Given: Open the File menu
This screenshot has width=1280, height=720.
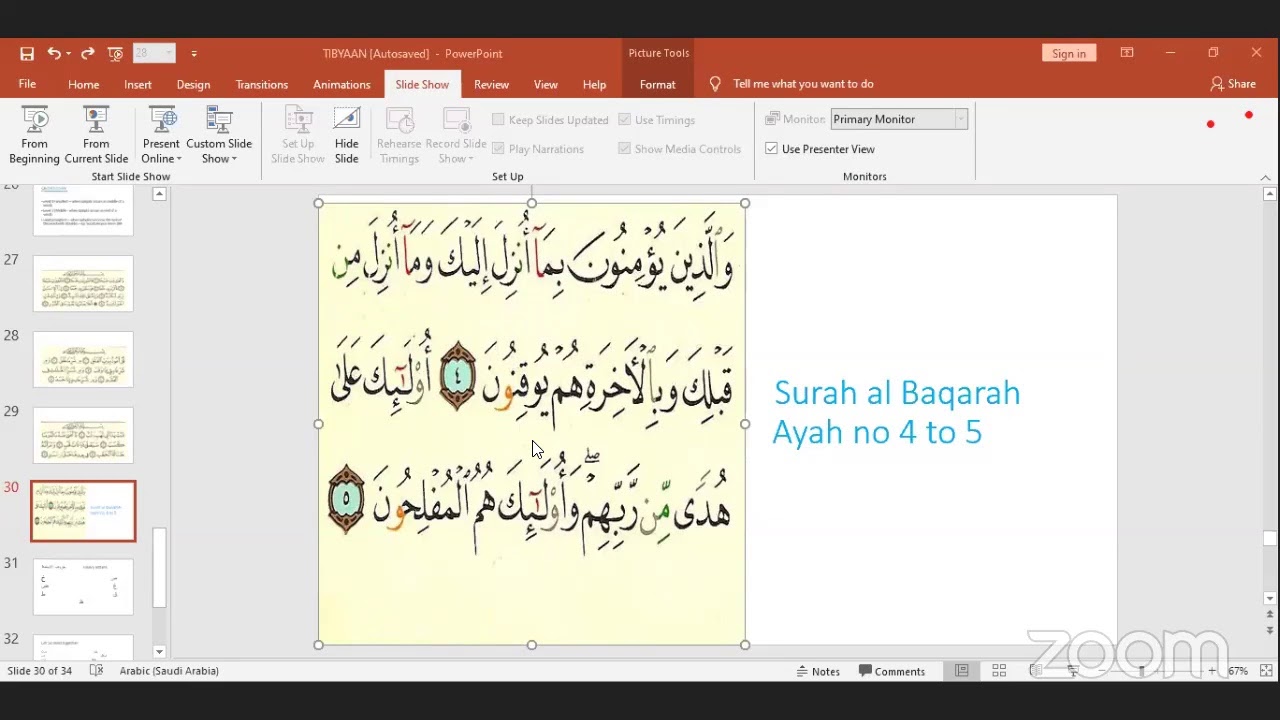Looking at the screenshot, I should point(27,84).
